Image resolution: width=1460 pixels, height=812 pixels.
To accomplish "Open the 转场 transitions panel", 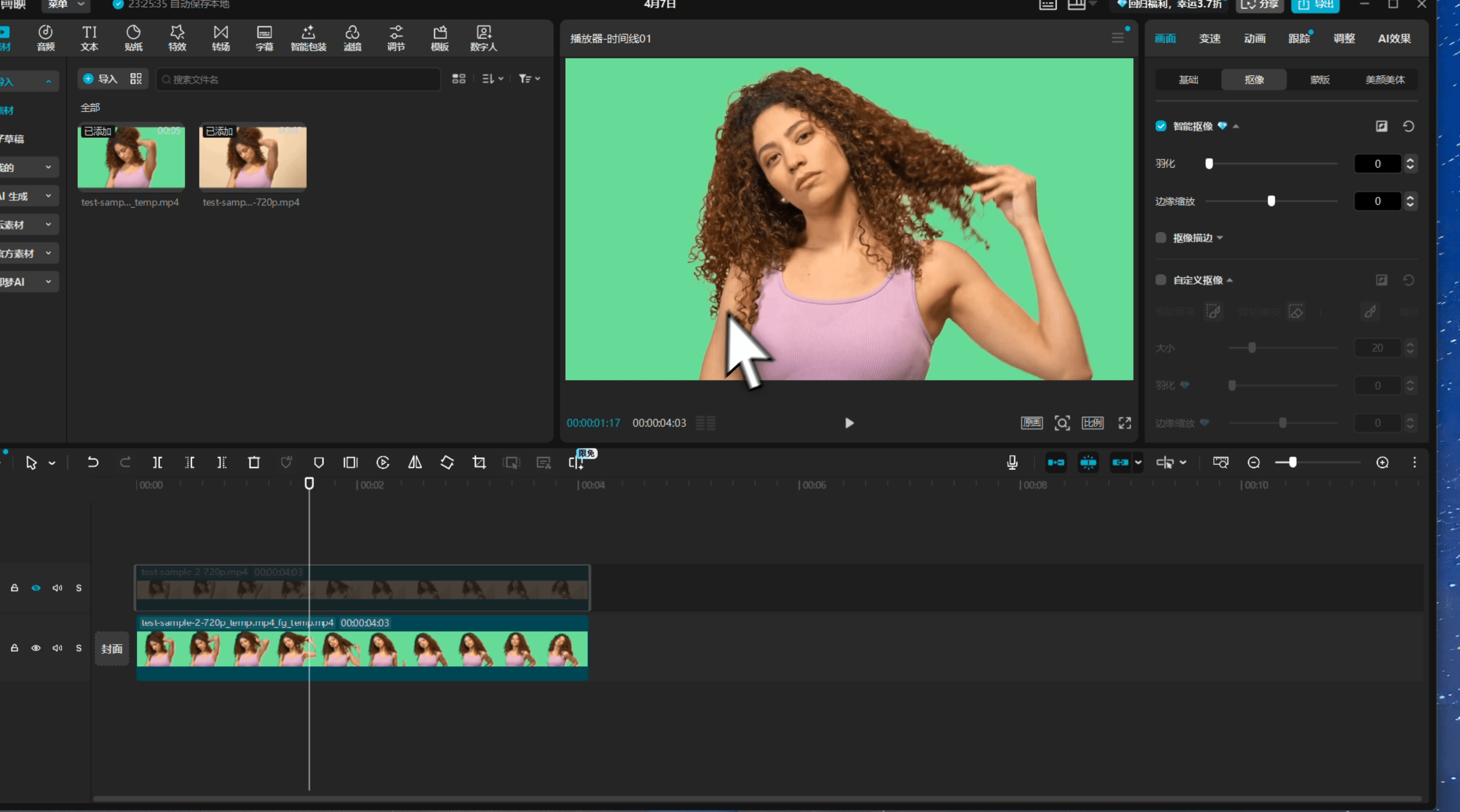I will point(221,38).
